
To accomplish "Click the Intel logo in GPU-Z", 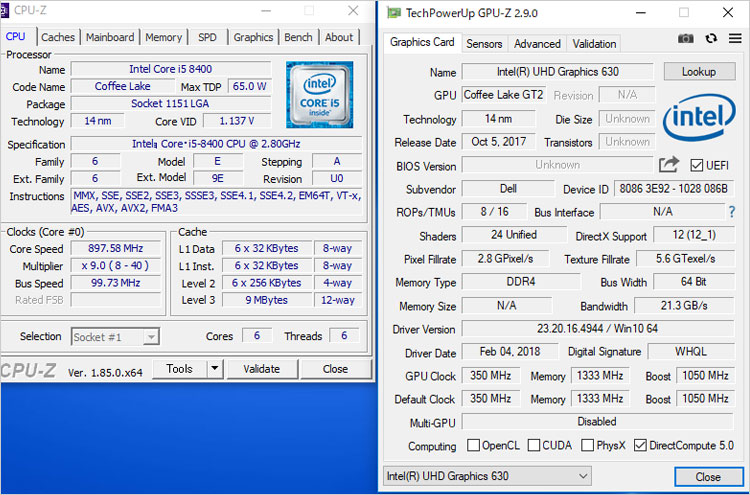I will pyautogui.click(x=699, y=117).
